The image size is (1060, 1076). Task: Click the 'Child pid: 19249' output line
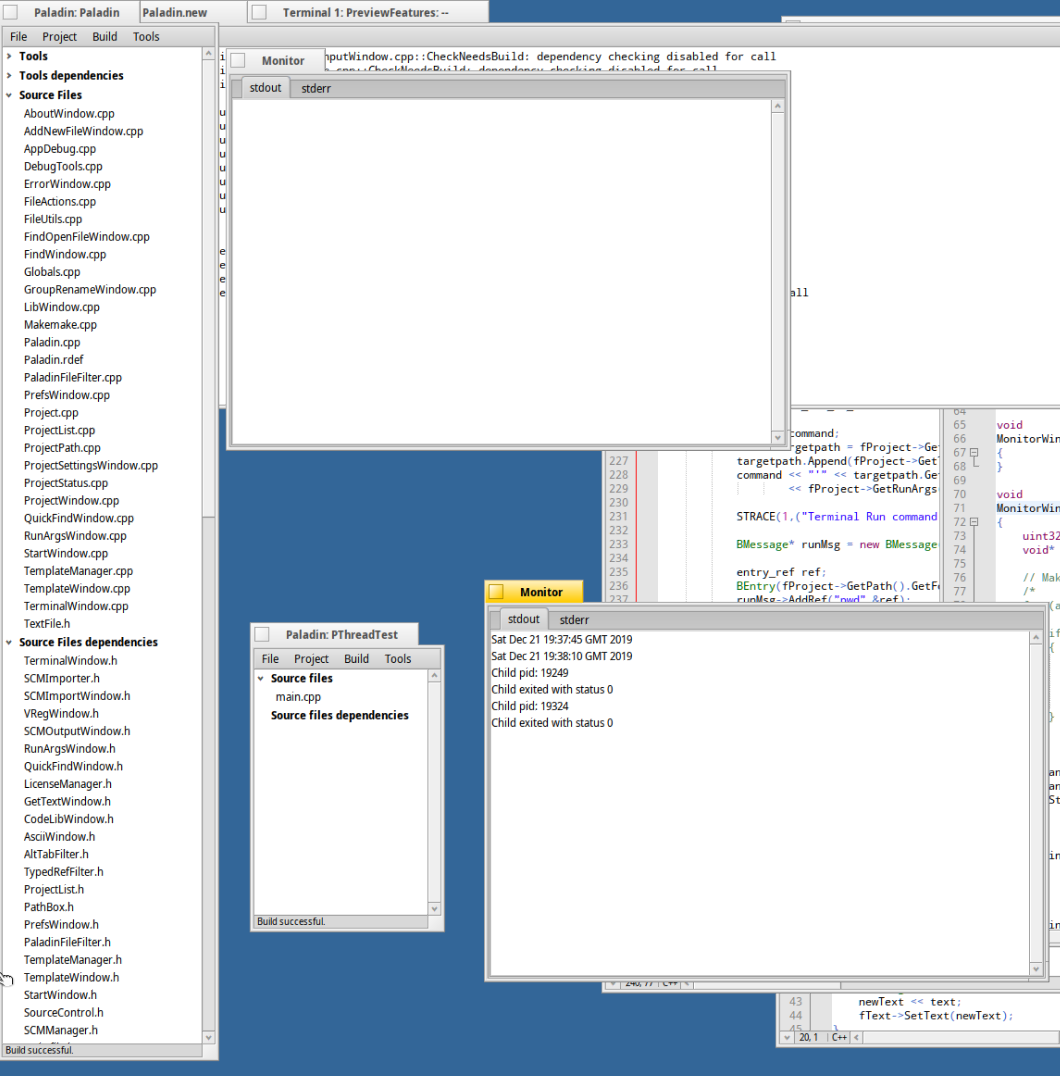click(530, 672)
